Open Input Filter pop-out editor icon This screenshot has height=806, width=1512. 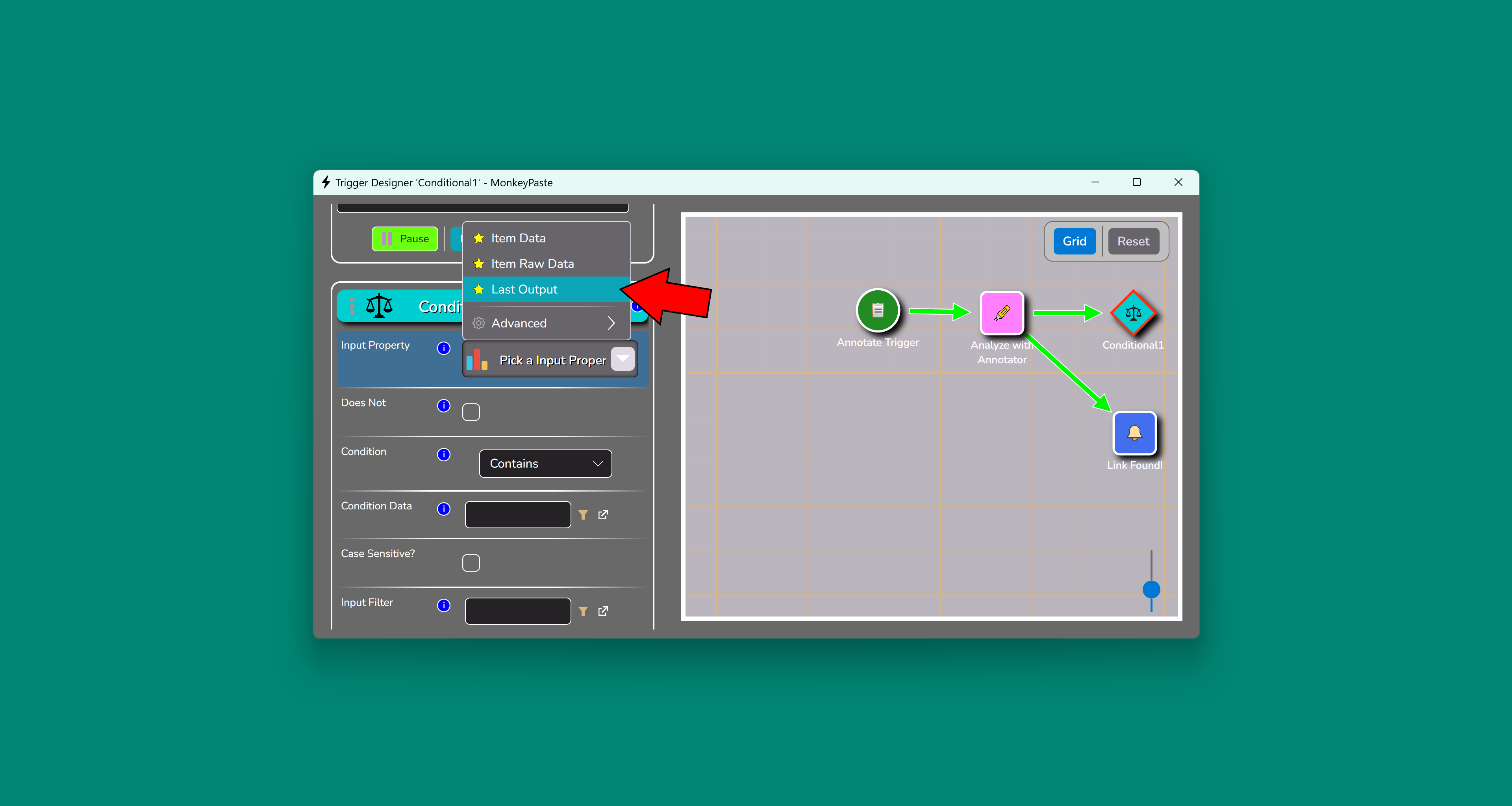coord(603,611)
